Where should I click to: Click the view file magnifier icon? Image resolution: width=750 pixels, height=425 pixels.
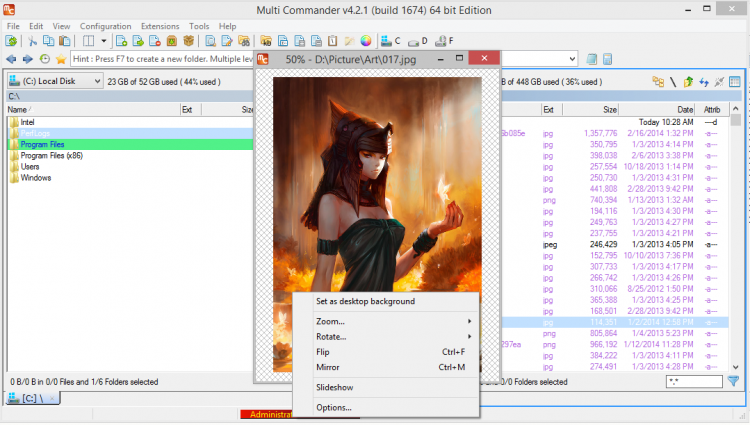[x=210, y=41]
